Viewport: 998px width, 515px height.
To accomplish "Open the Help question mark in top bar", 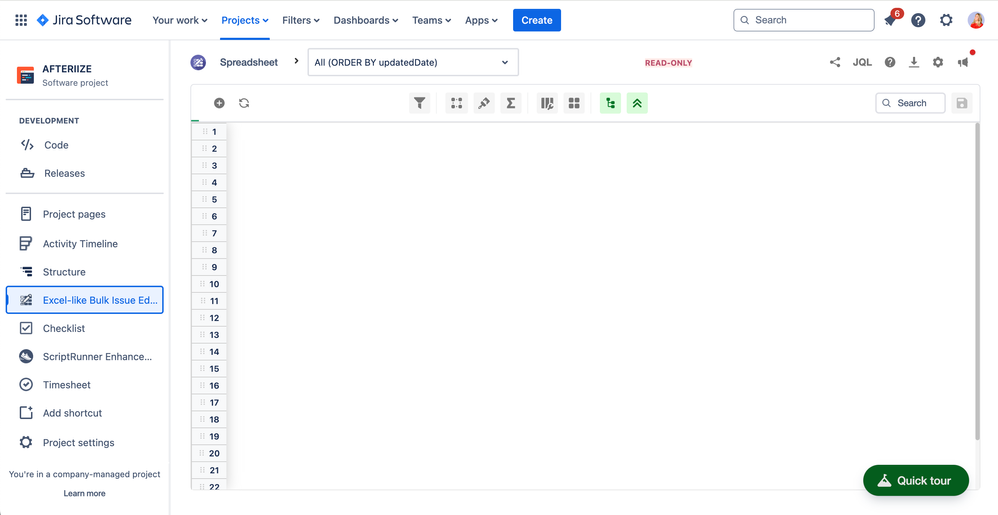I will [x=918, y=20].
